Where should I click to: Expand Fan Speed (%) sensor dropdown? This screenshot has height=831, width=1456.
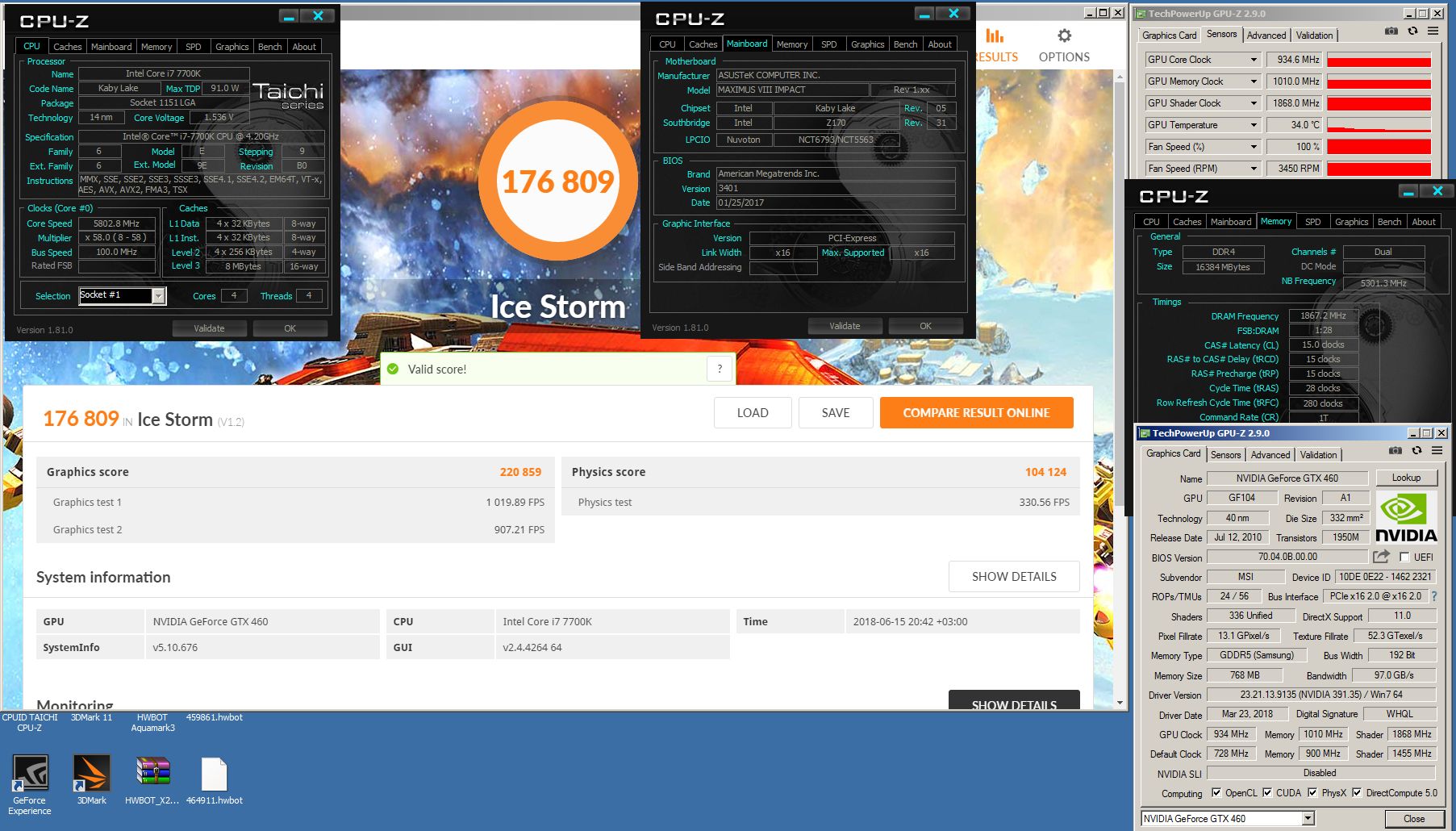1254,147
